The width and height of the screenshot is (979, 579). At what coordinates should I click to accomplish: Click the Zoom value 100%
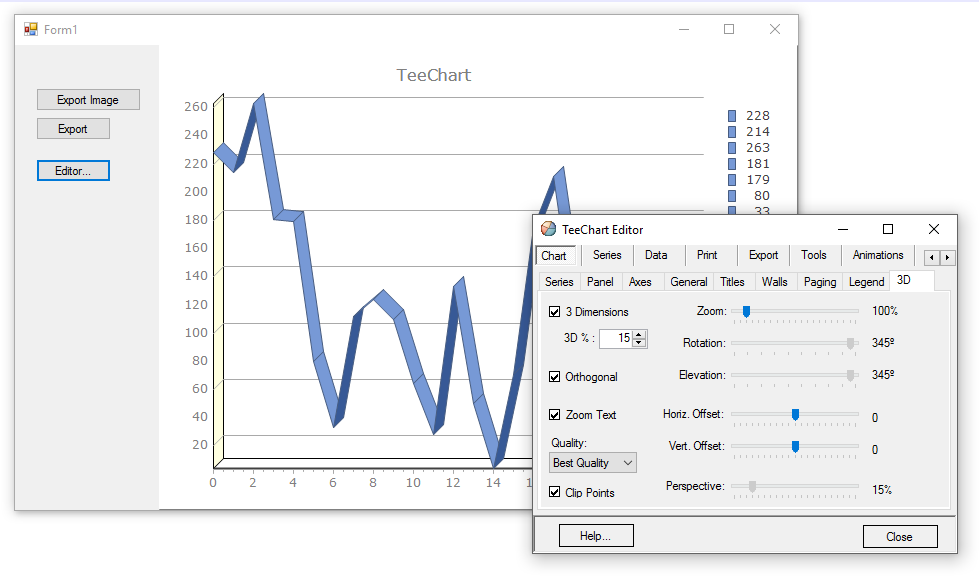pyautogui.click(x=885, y=310)
